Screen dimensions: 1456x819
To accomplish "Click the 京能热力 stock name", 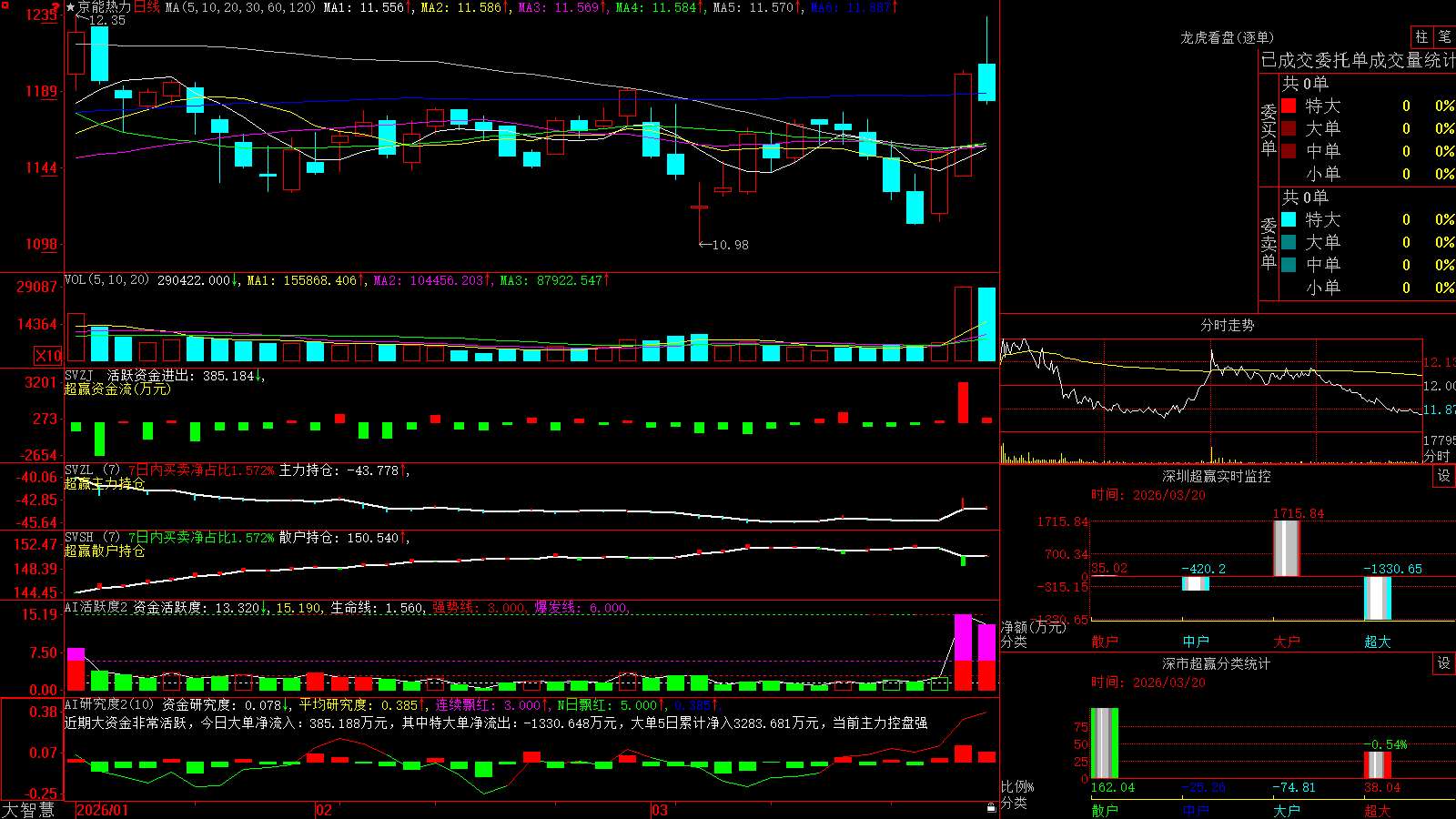I will coord(105,7).
